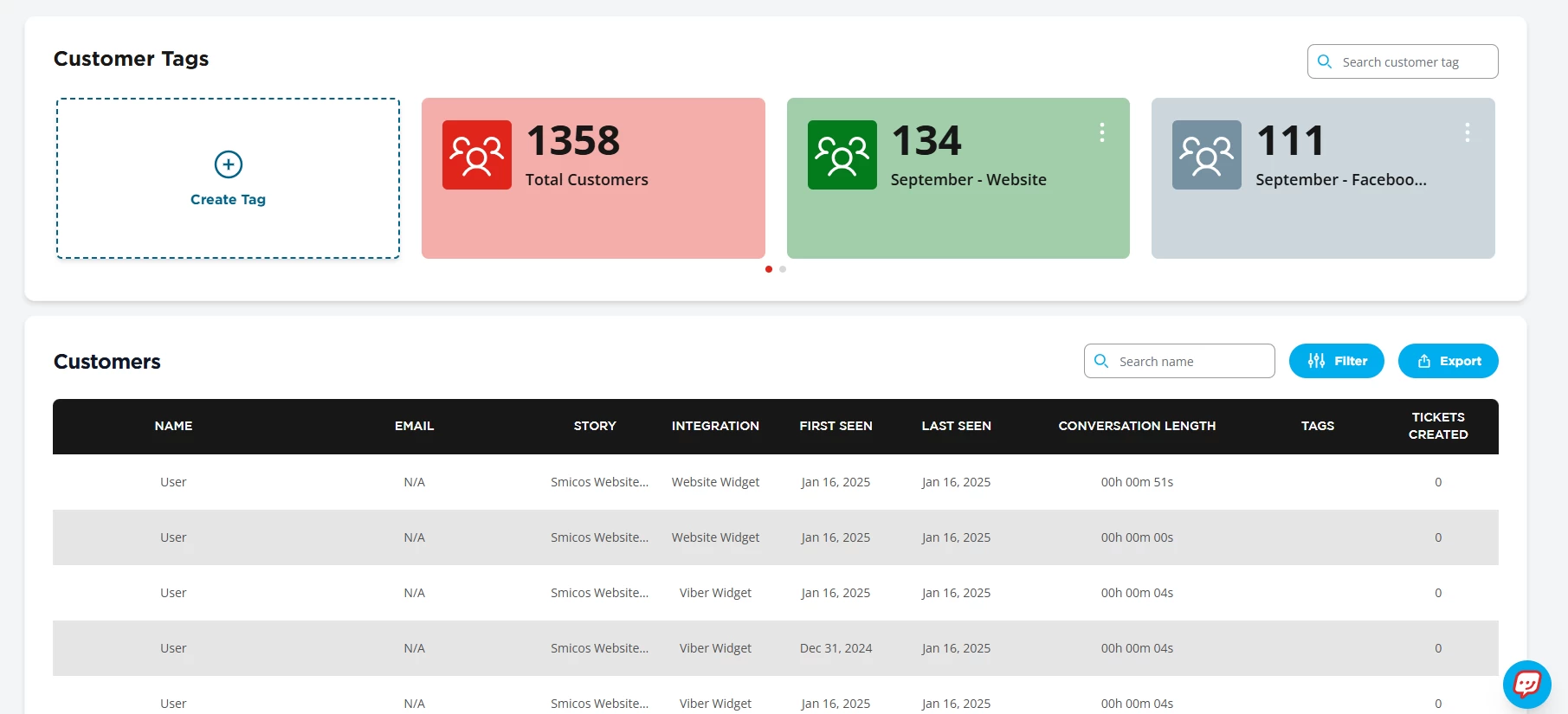Focus the Search customer tag field
This screenshot has height=714, width=1568.
click(x=1411, y=62)
